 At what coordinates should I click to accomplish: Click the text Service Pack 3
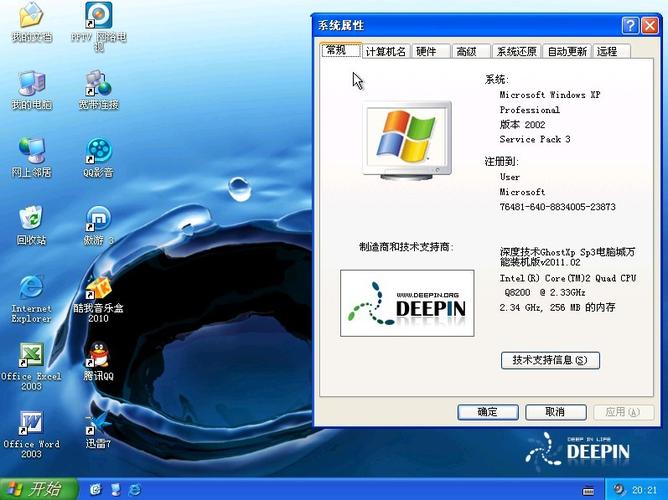pos(535,139)
